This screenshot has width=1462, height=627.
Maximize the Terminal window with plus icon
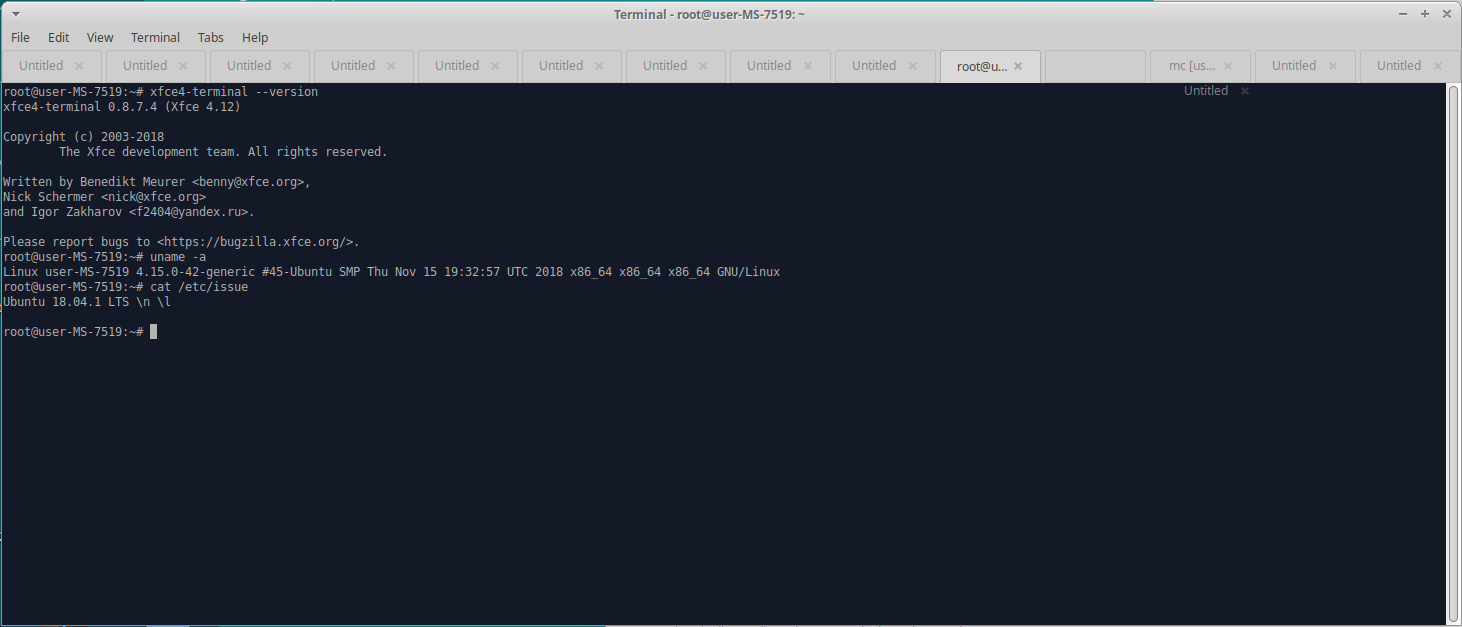[1425, 14]
